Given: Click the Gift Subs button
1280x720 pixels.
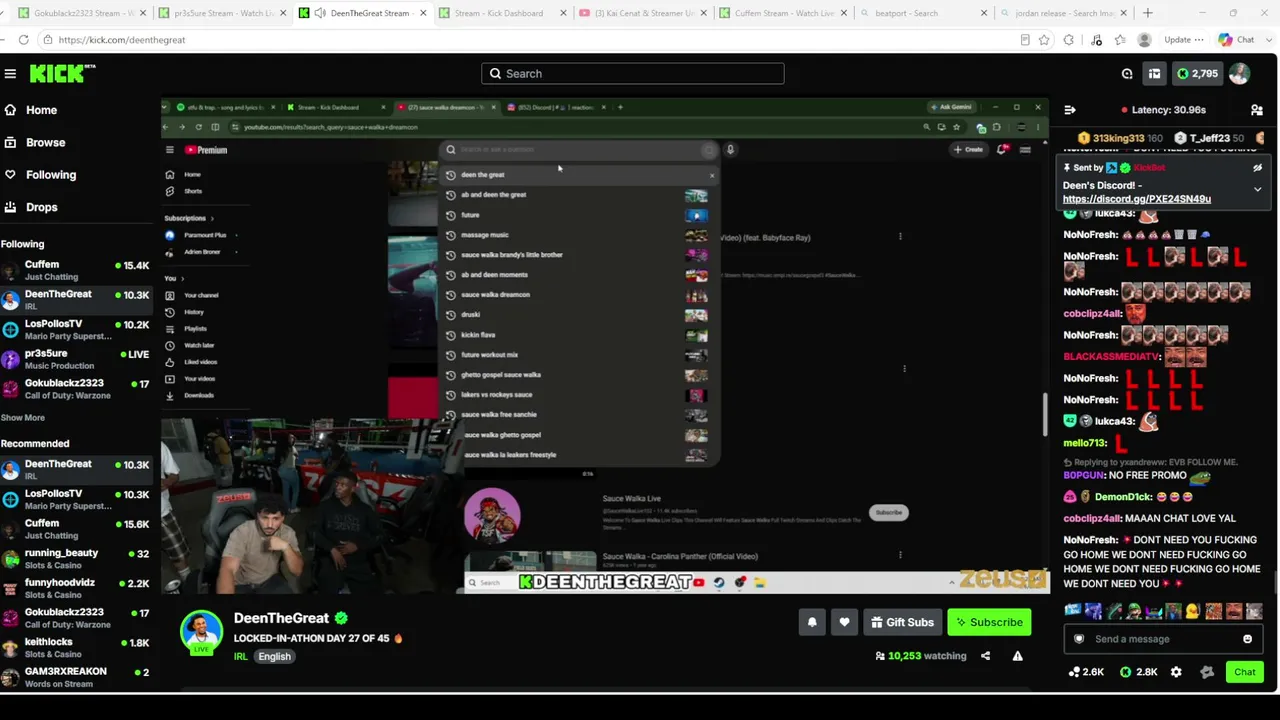Looking at the screenshot, I should click(x=902, y=622).
